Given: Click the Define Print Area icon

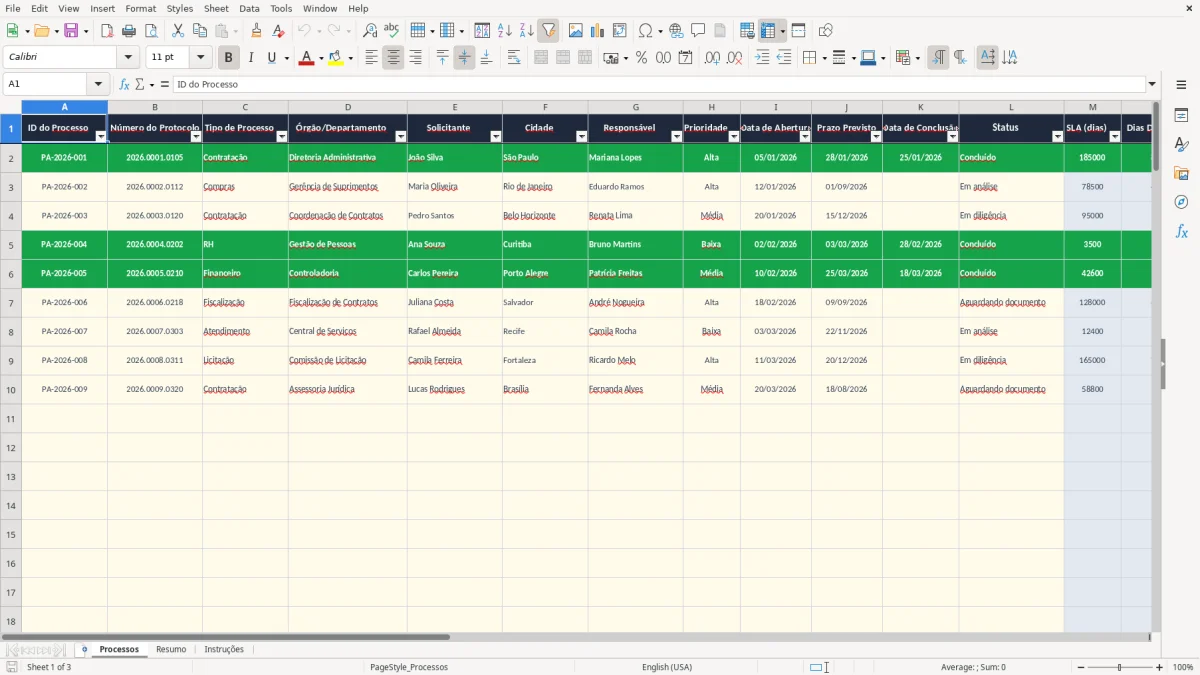Looking at the screenshot, I should tap(747, 31).
